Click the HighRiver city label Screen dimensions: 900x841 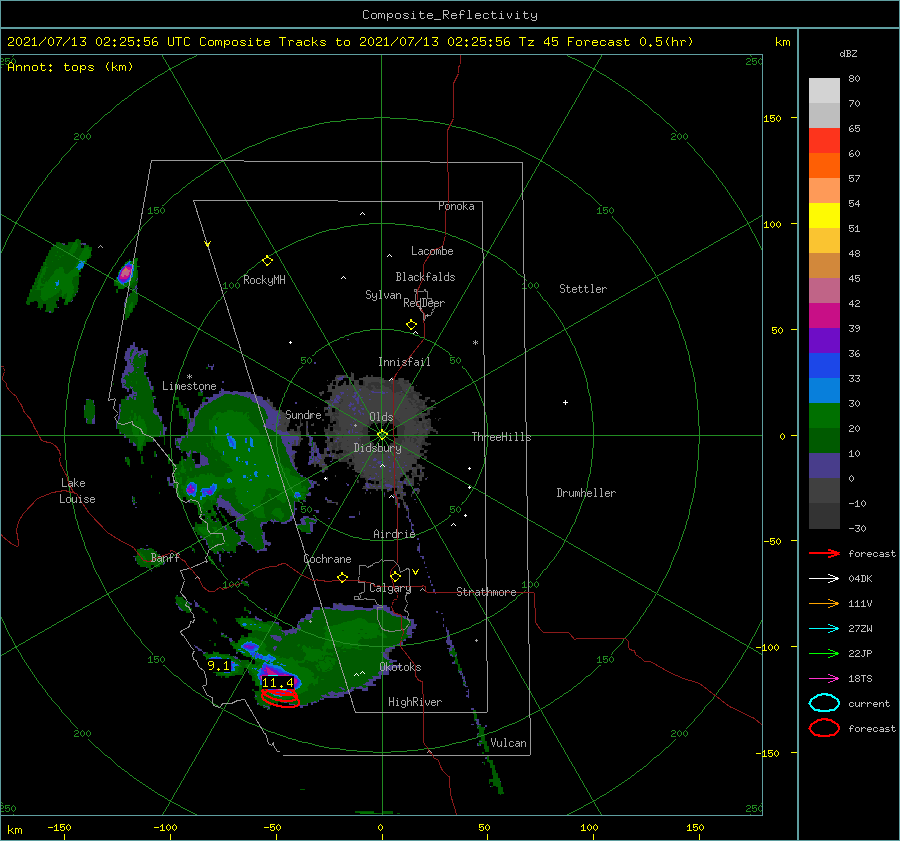click(x=415, y=702)
